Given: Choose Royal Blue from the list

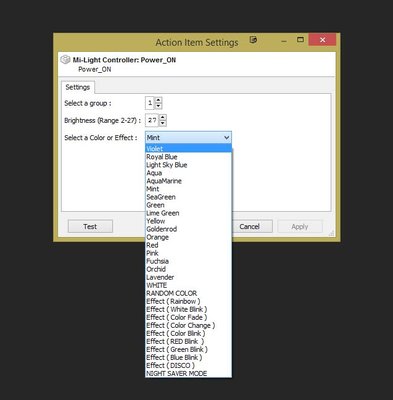Looking at the screenshot, I should (188, 157).
